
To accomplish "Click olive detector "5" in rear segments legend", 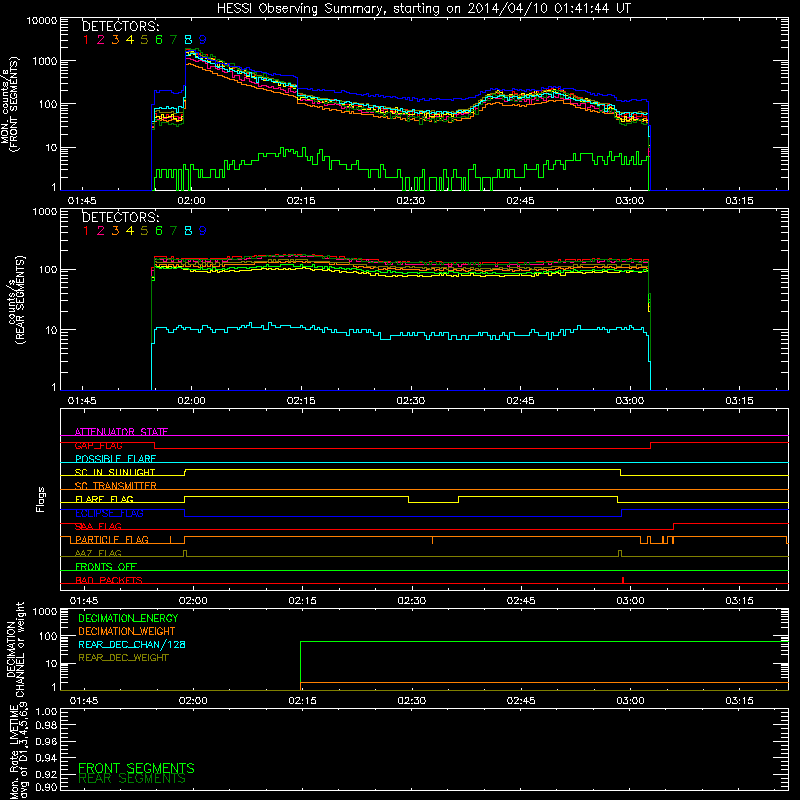I will (x=144, y=231).
